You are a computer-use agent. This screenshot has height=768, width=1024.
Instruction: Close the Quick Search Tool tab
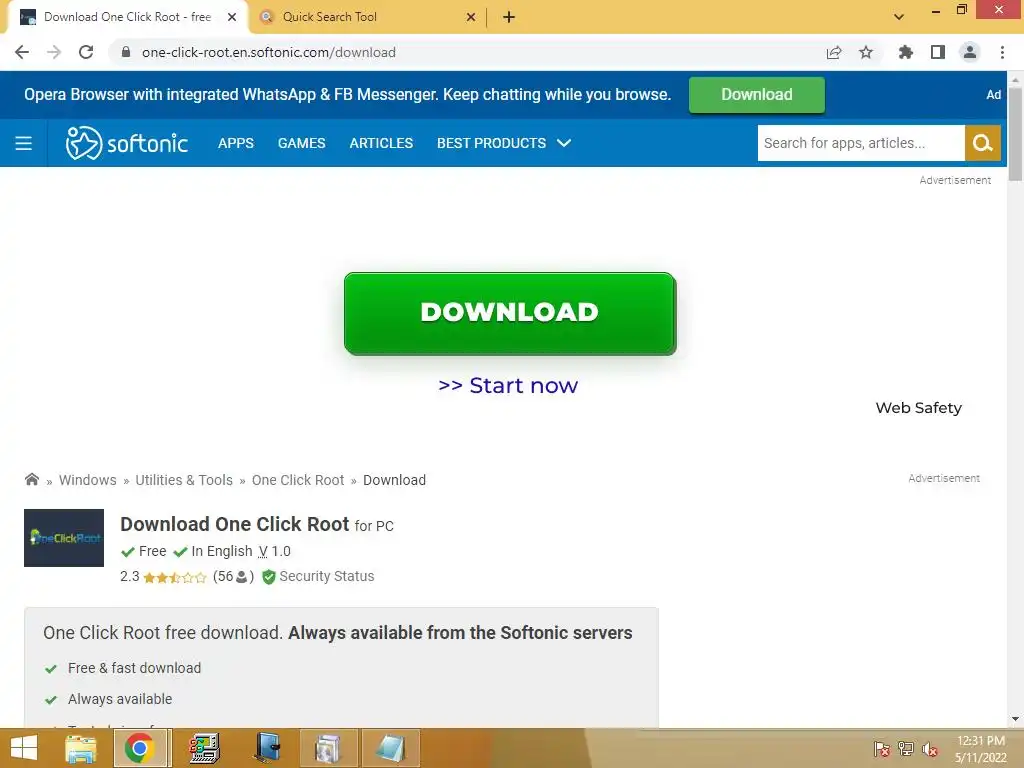[471, 17]
